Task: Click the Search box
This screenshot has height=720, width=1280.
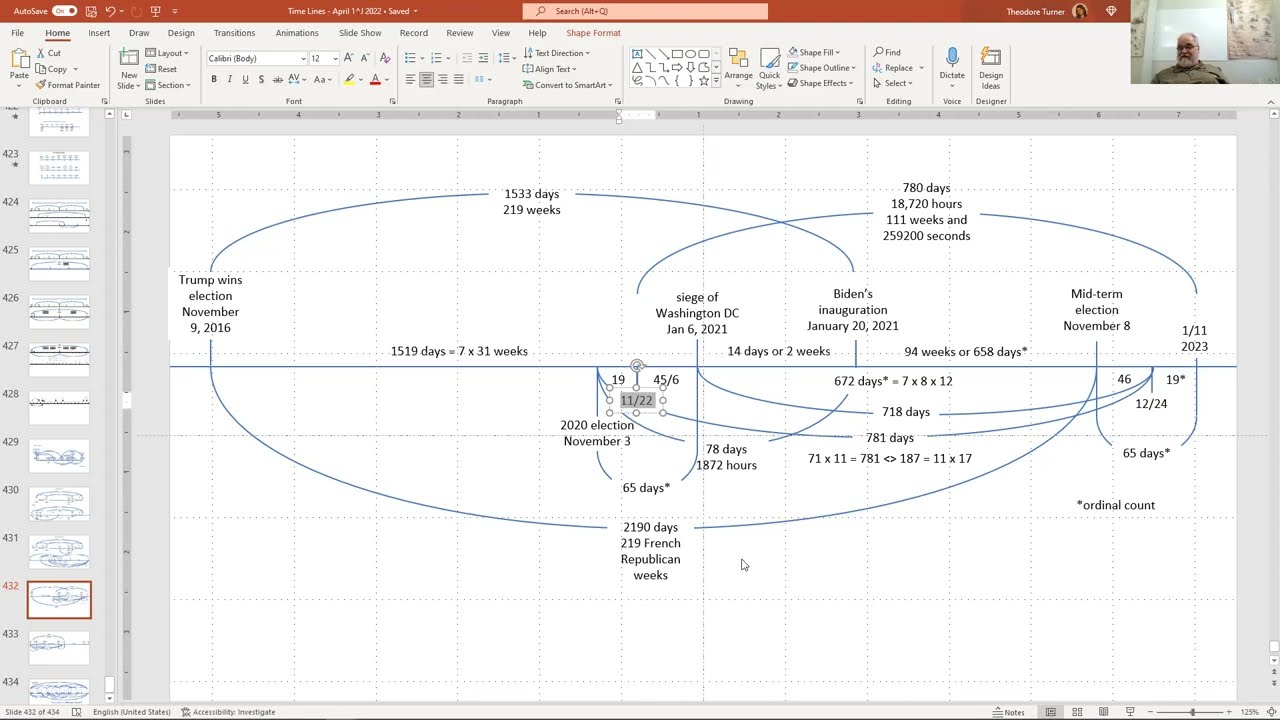Action: [x=645, y=11]
